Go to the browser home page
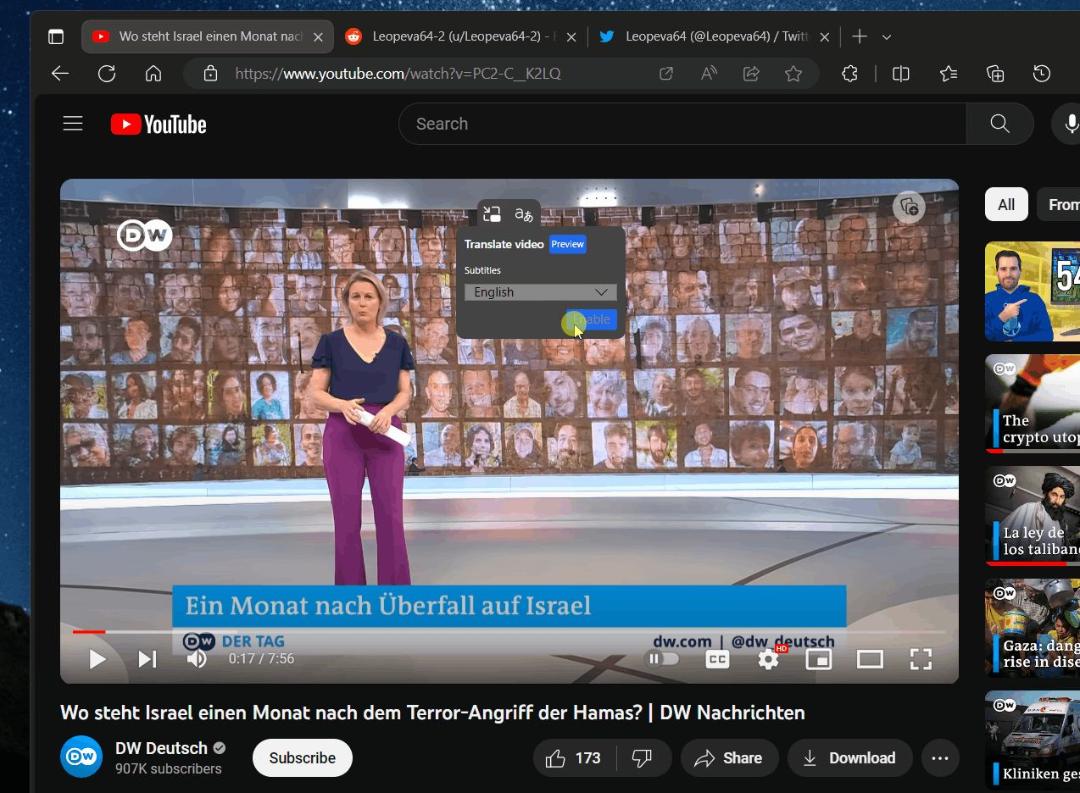Screen dimensions: 1080x793 click(x=153, y=74)
